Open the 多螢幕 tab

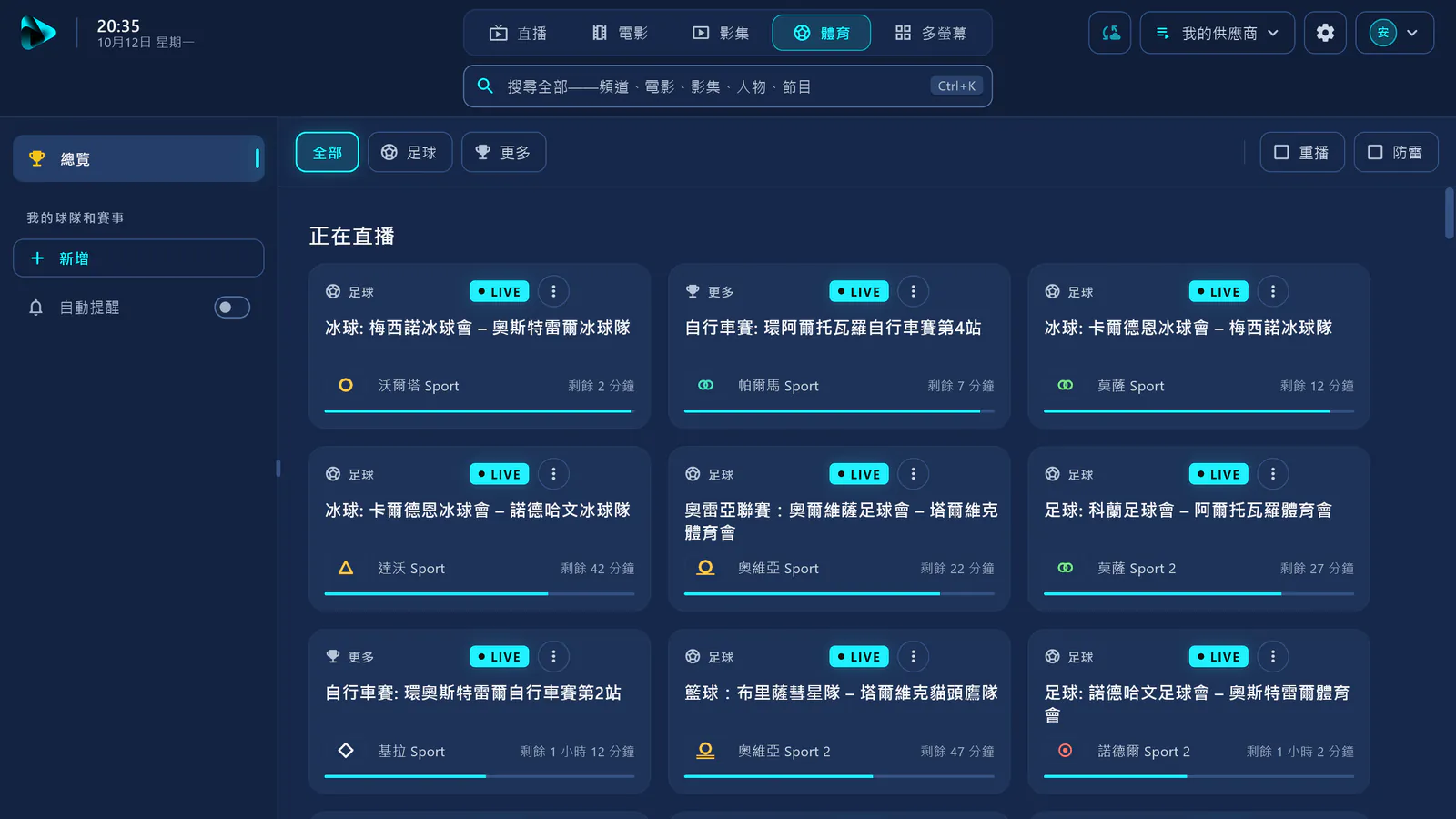[x=930, y=33]
